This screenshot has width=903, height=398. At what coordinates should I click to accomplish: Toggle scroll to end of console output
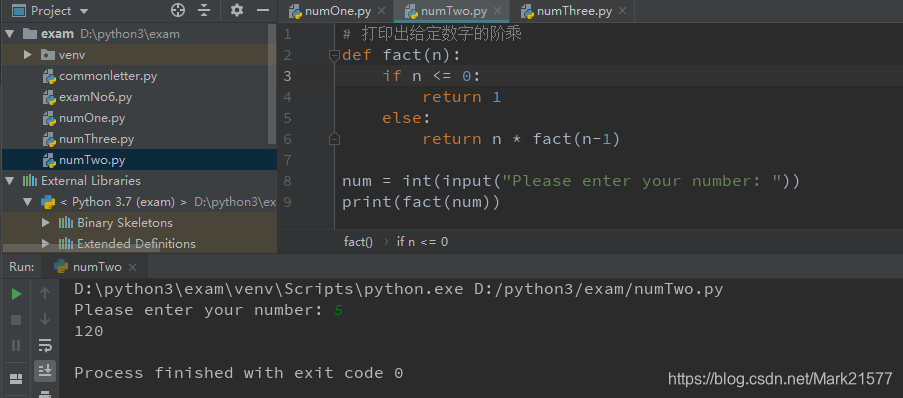pyautogui.click(x=45, y=370)
